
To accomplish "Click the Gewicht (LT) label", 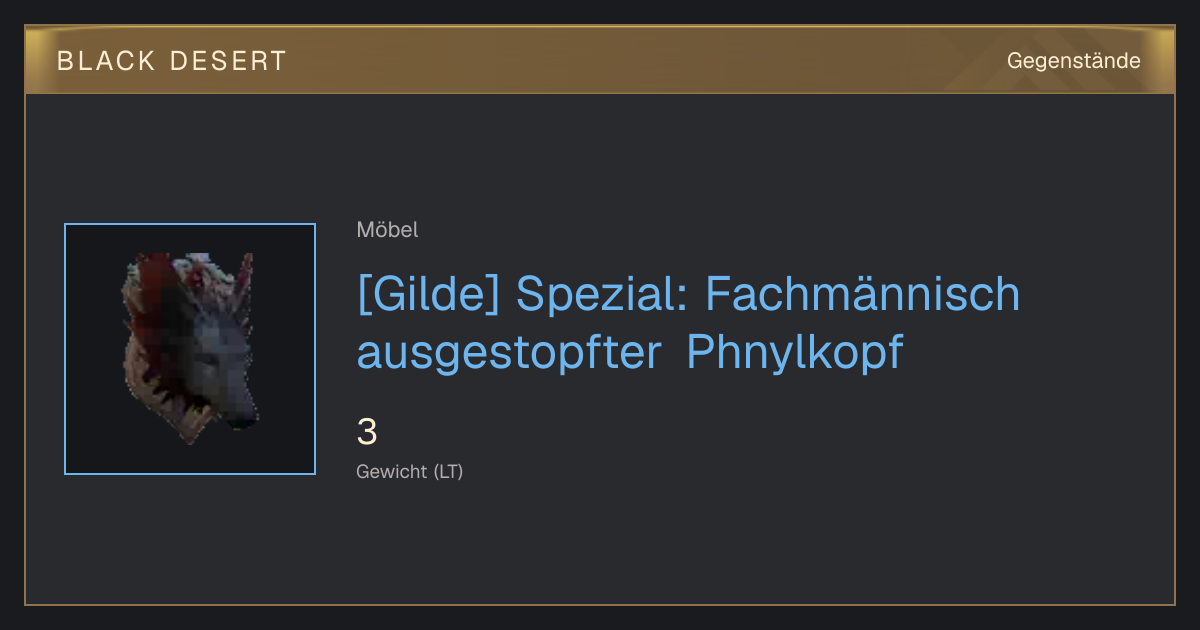I will [410, 472].
